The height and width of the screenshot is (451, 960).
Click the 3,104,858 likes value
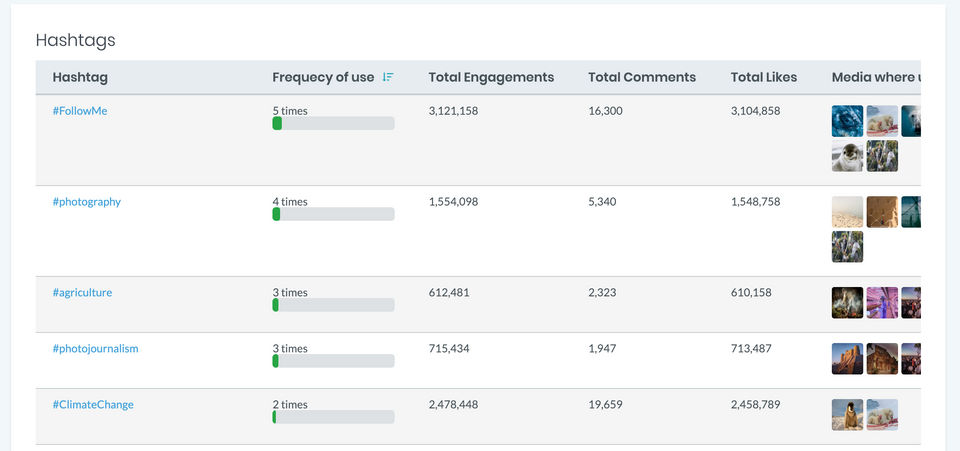click(x=756, y=111)
